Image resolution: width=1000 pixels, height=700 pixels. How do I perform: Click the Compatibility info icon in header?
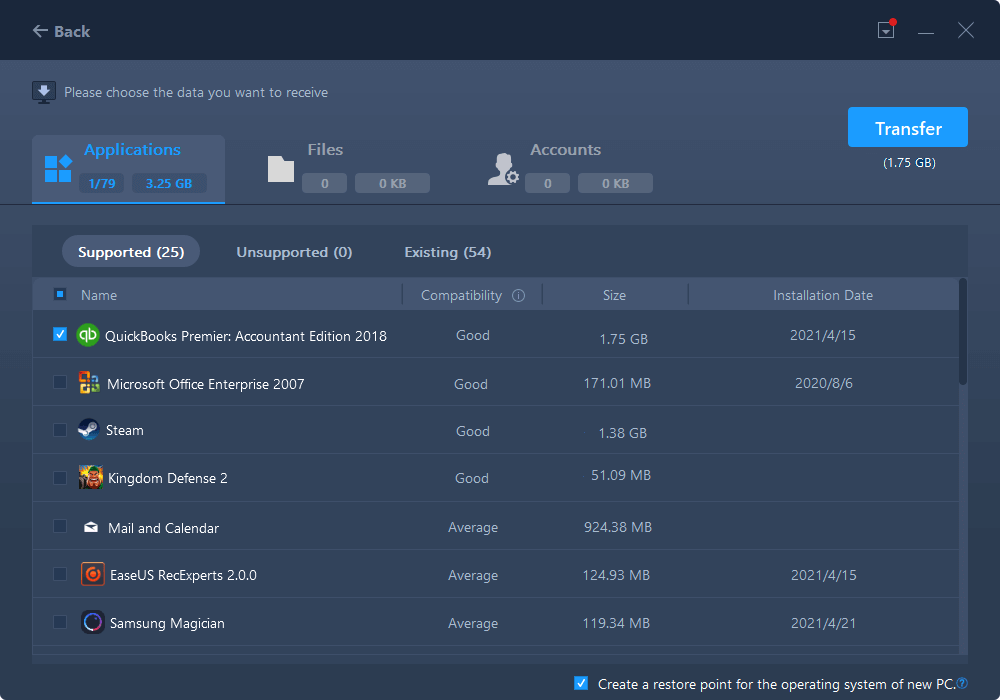click(518, 295)
